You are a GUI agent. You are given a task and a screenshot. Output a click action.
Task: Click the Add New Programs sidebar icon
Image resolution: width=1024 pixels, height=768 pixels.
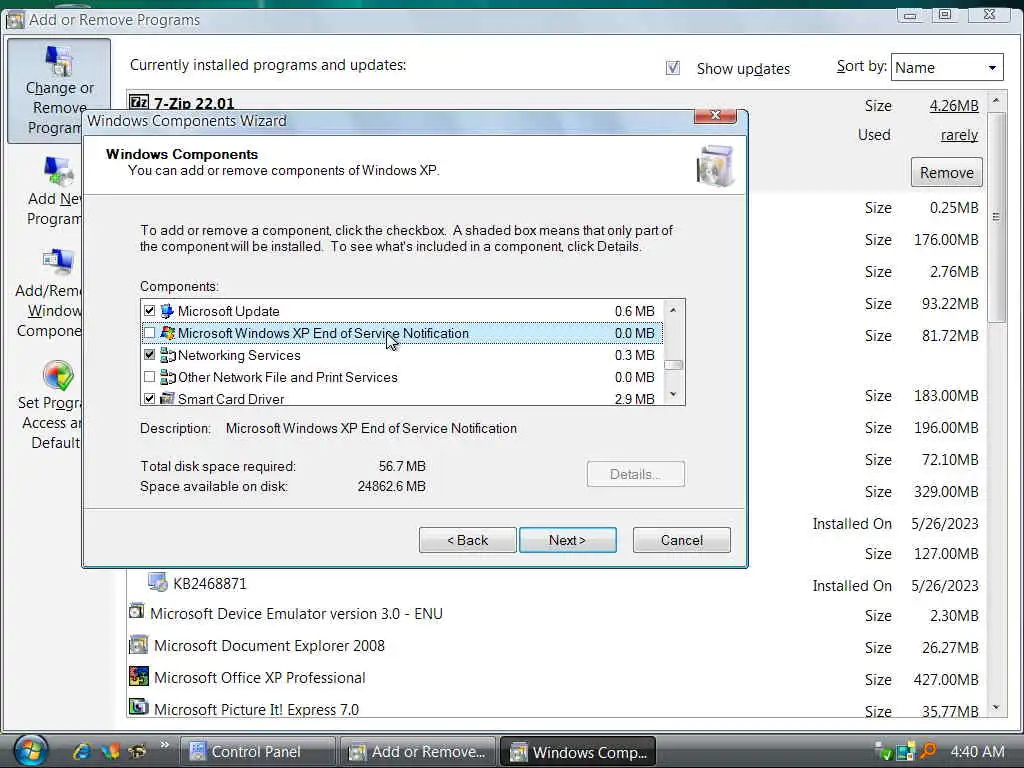59,171
